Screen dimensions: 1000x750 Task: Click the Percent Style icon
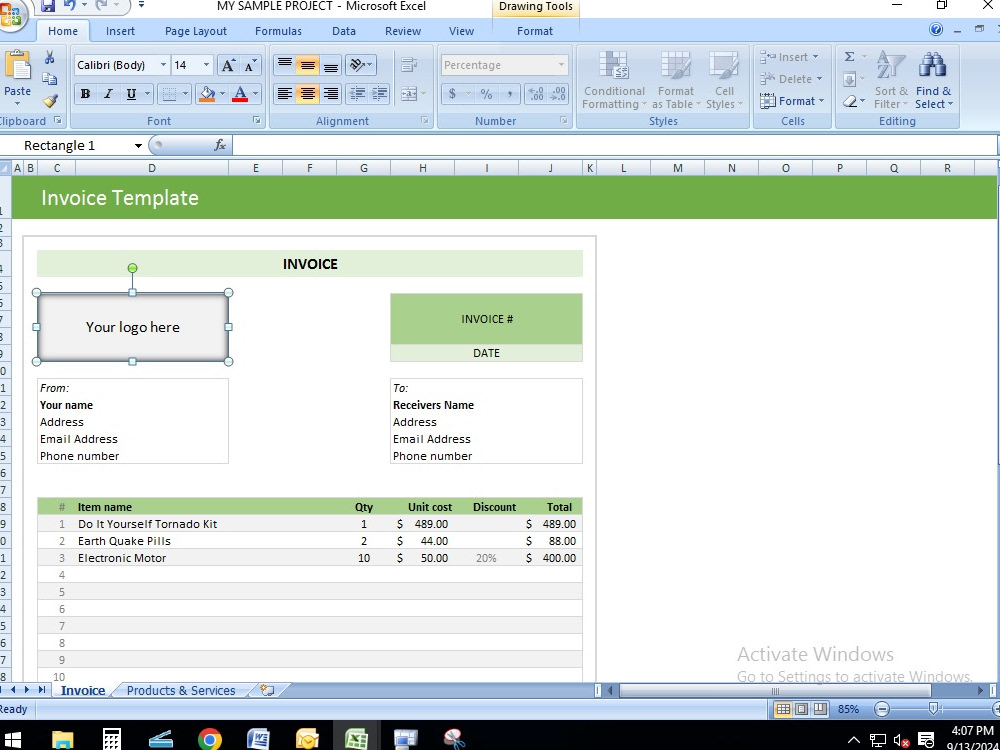(x=487, y=94)
